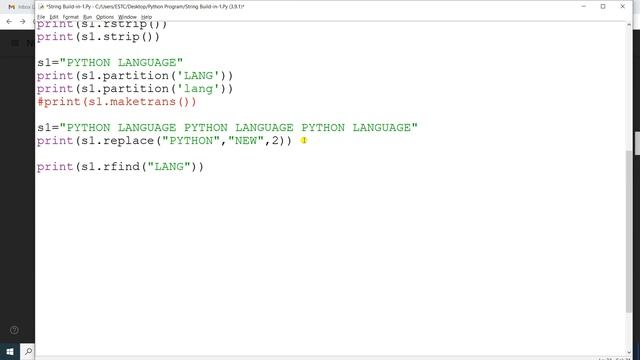Open the File menu in IDLE

pos(41,17)
